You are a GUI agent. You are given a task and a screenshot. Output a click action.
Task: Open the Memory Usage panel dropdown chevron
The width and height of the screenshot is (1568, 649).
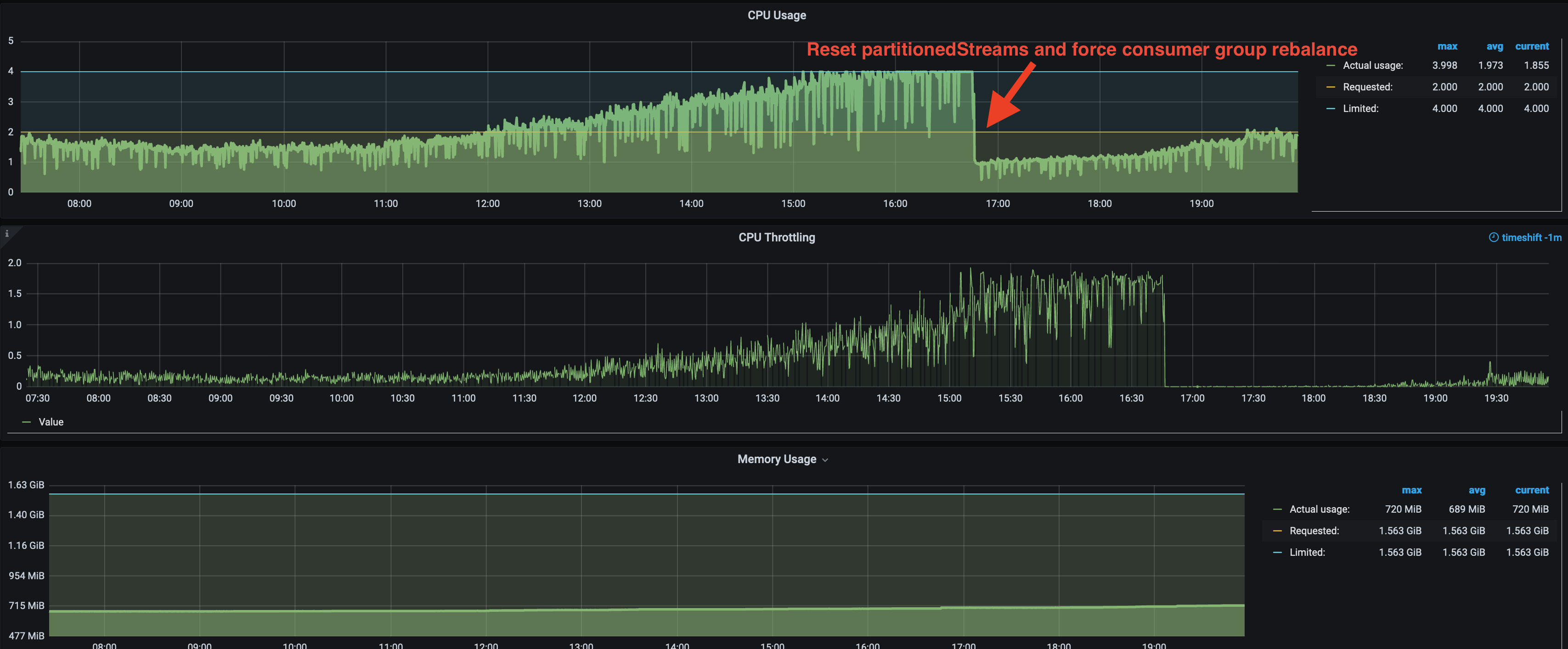tap(825, 460)
